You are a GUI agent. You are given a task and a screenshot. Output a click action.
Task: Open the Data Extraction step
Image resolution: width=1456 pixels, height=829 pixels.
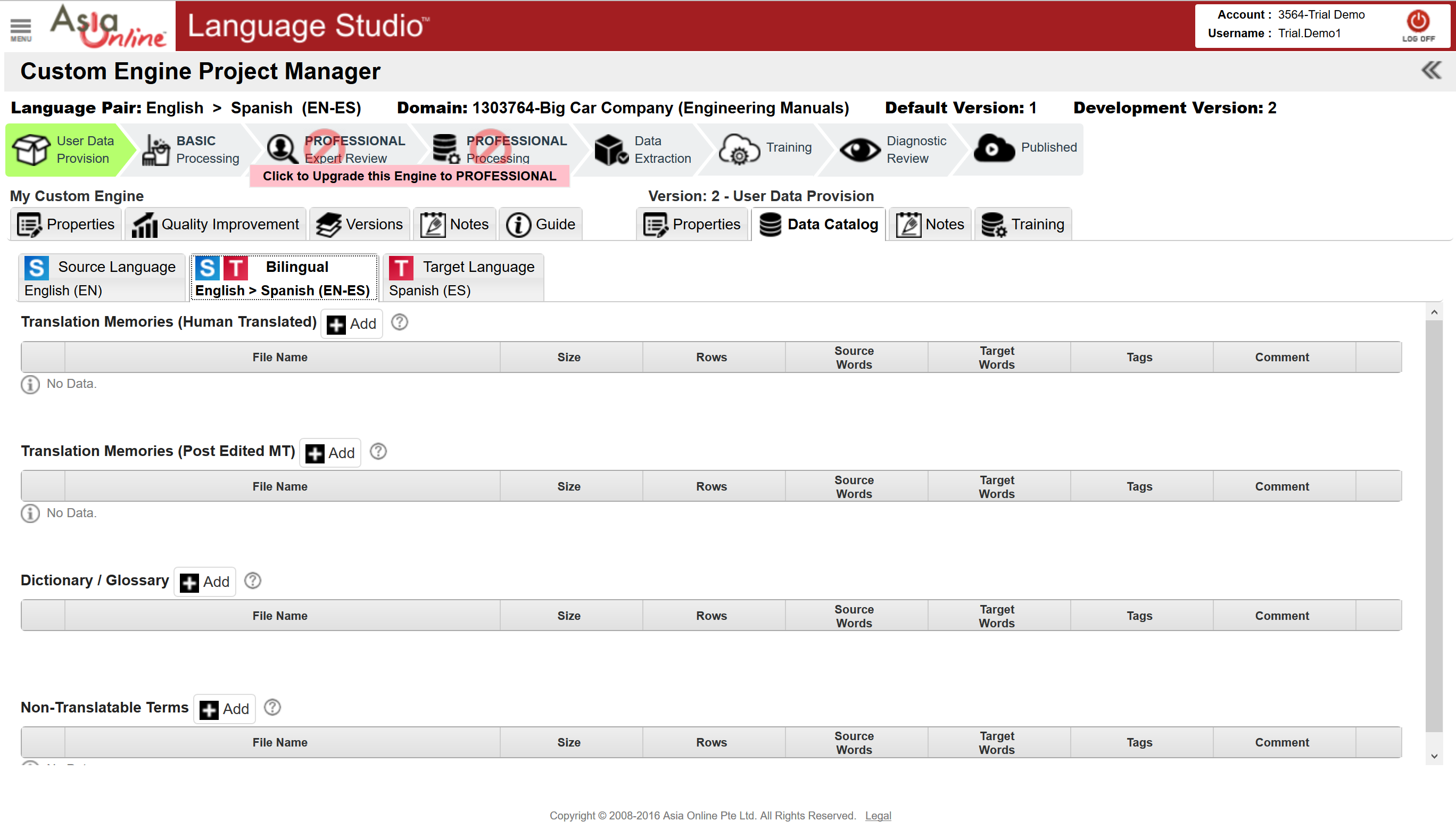coord(643,149)
